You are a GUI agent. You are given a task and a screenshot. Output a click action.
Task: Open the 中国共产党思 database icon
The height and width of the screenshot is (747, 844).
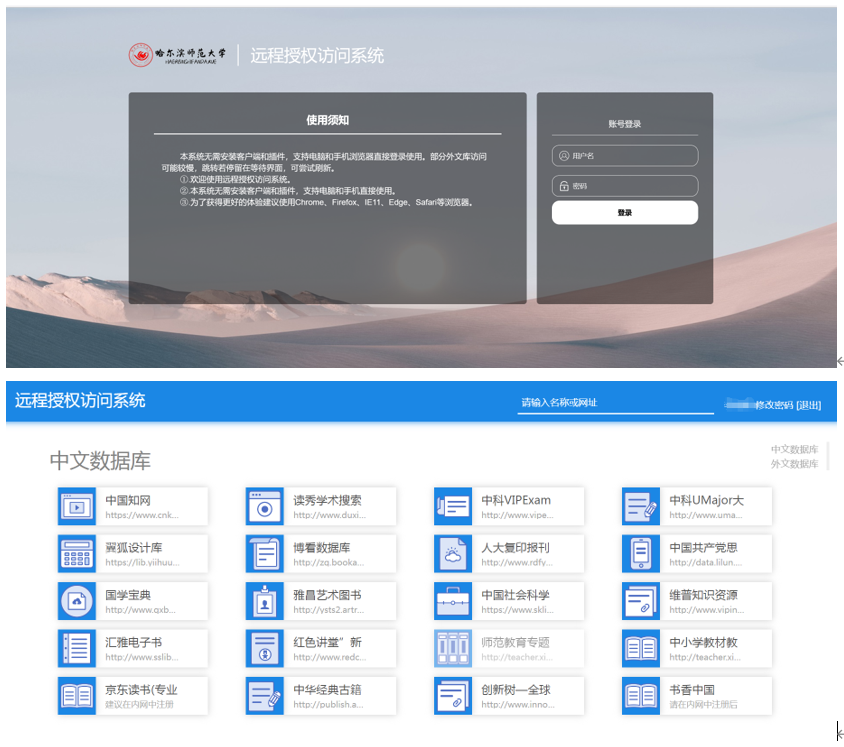[x=641, y=554]
